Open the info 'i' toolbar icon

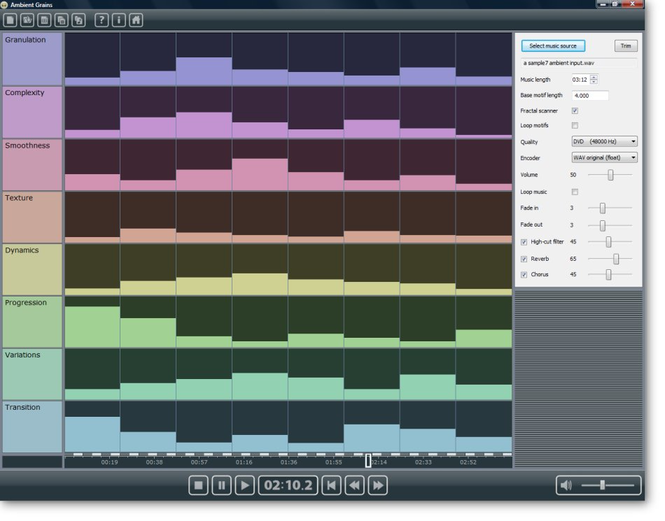[x=119, y=20]
